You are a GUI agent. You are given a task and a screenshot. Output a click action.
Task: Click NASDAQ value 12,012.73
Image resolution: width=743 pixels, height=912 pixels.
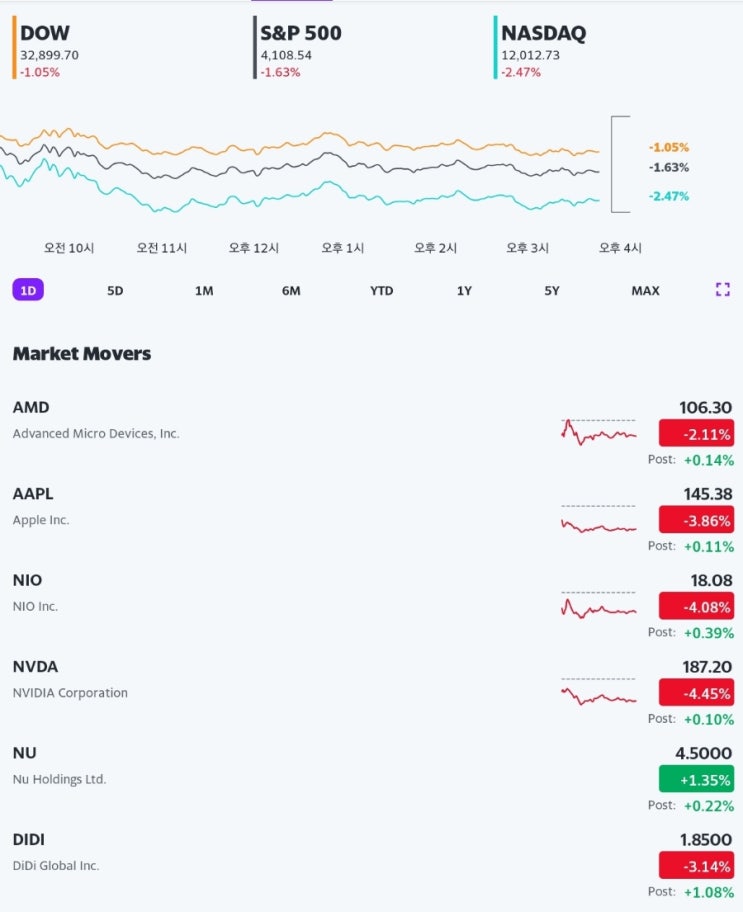coord(530,55)
